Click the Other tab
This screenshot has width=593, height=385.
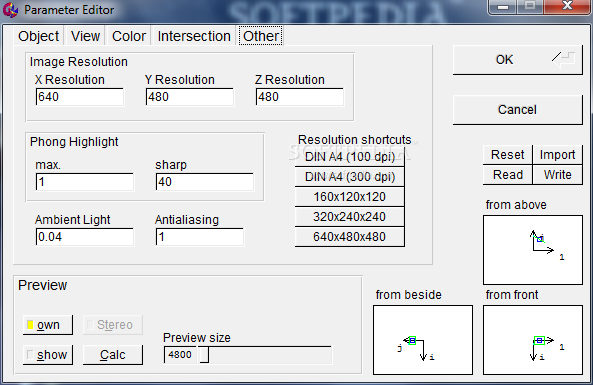(x=261, y=36)
